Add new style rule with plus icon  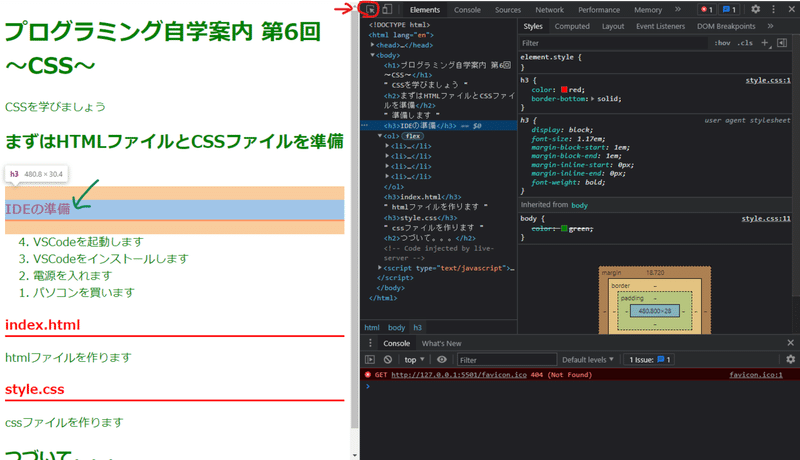pyautogui.click(x=765, y=43)
